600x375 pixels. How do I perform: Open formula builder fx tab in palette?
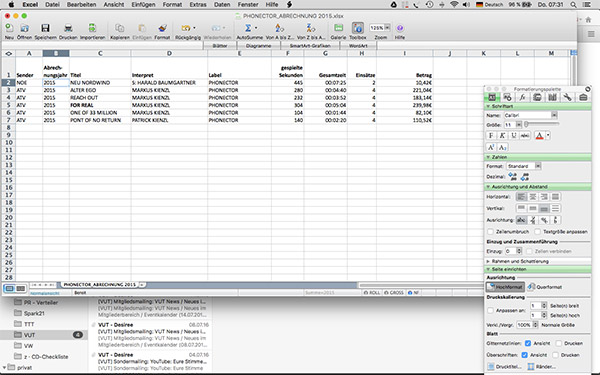[x=522, y=97]
